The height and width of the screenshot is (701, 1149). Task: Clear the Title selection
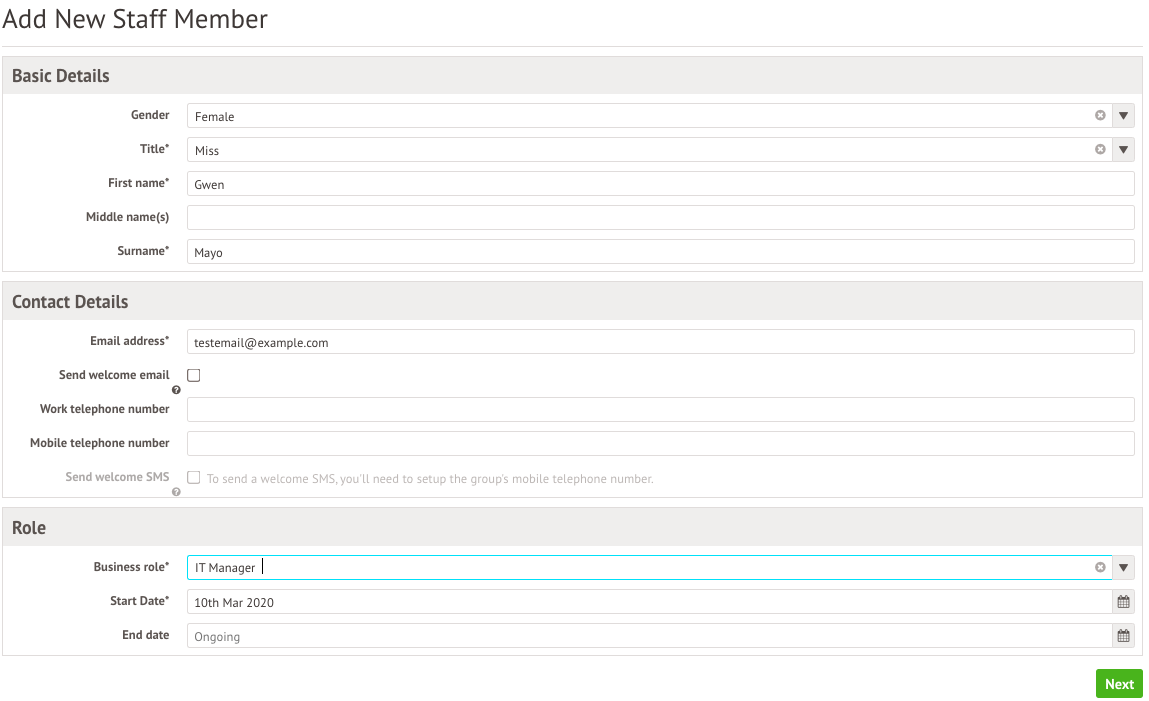pyautogui.click(x=1100, y=149)
